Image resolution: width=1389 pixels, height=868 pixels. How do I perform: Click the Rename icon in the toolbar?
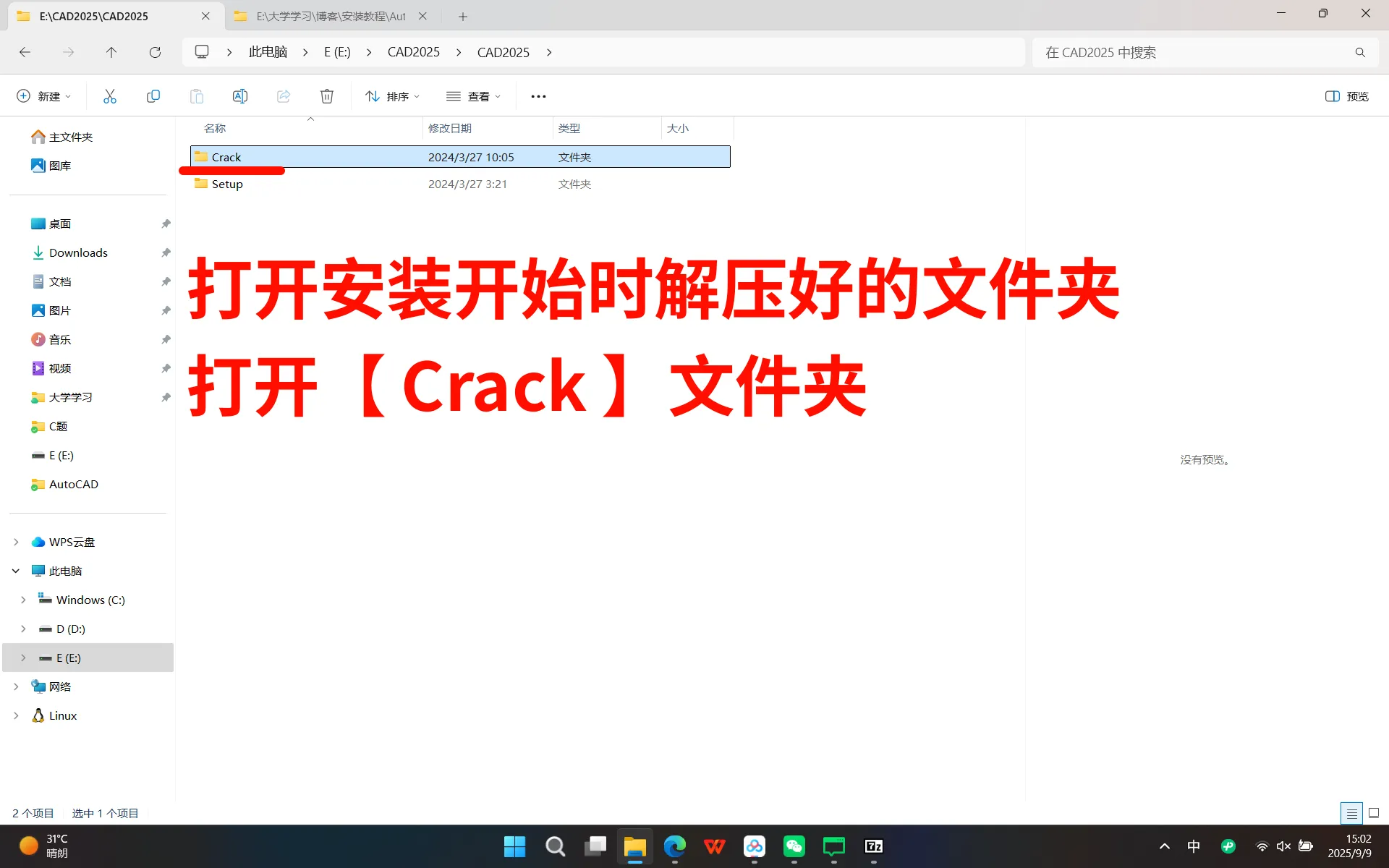tap(239, 95)
